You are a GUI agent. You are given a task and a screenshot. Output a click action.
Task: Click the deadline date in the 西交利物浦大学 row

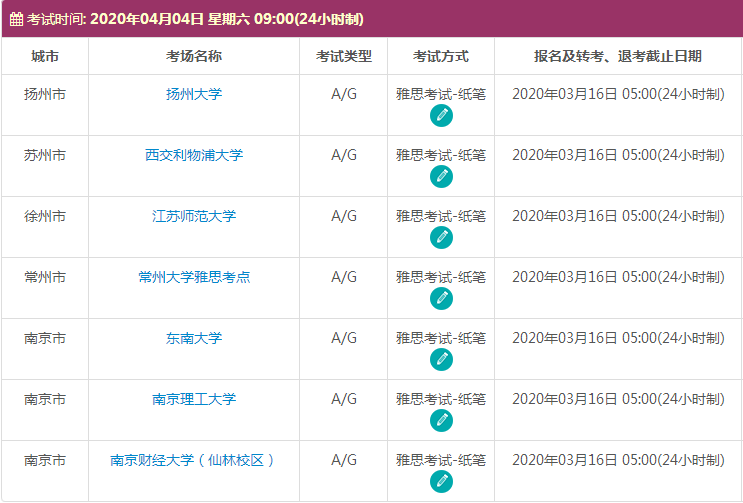tap(618, 155)
